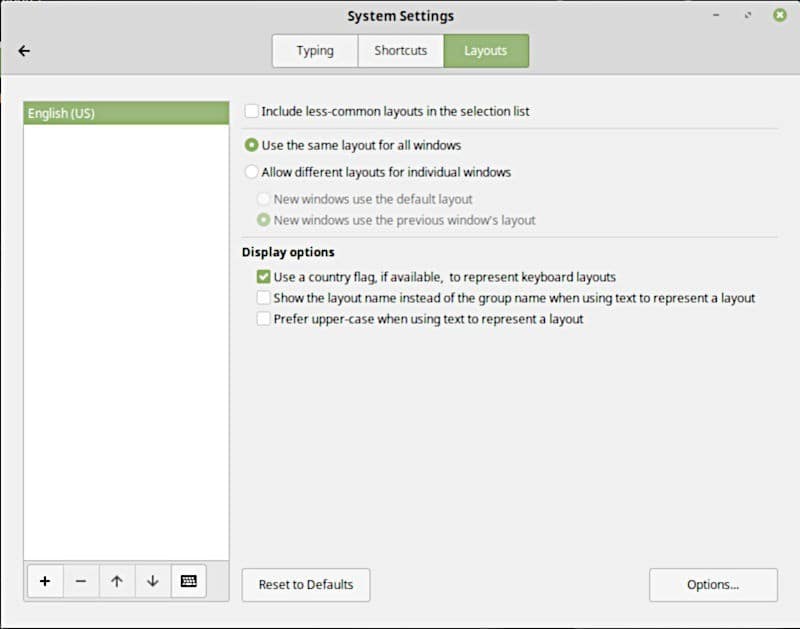Move layout up in the list
Image resolution: width=800 pixels, height=629 pixels.
117,581
